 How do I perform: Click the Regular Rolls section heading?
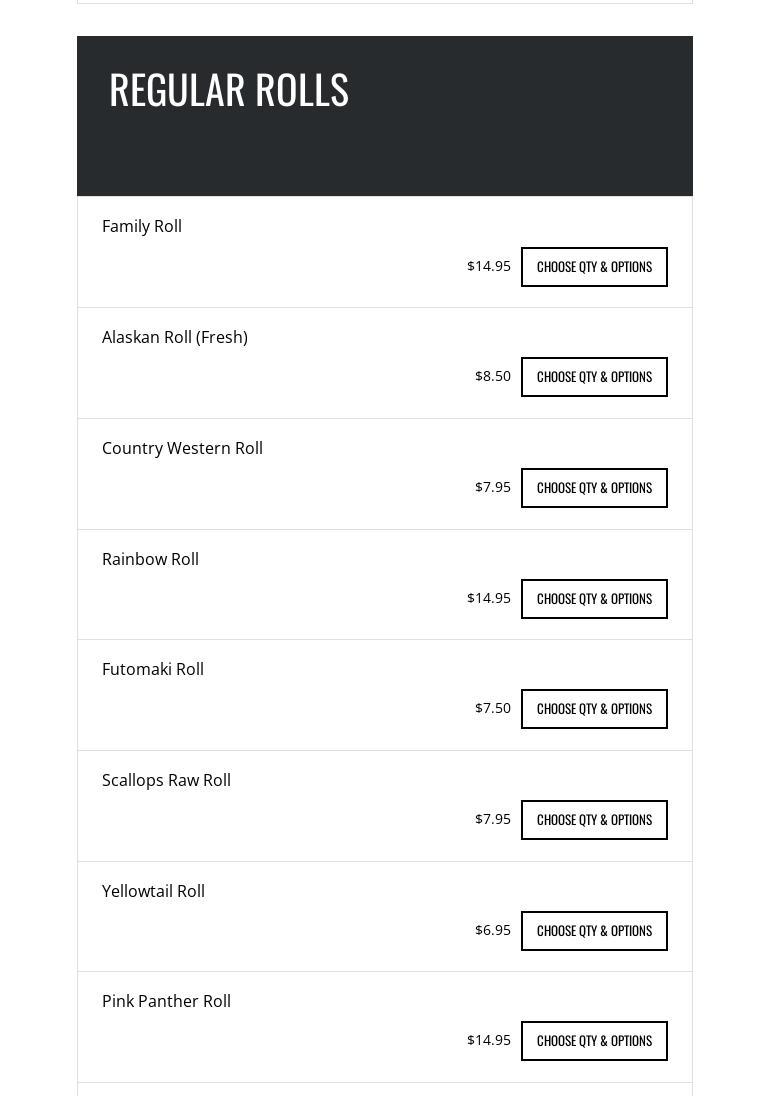click(229, 90)
